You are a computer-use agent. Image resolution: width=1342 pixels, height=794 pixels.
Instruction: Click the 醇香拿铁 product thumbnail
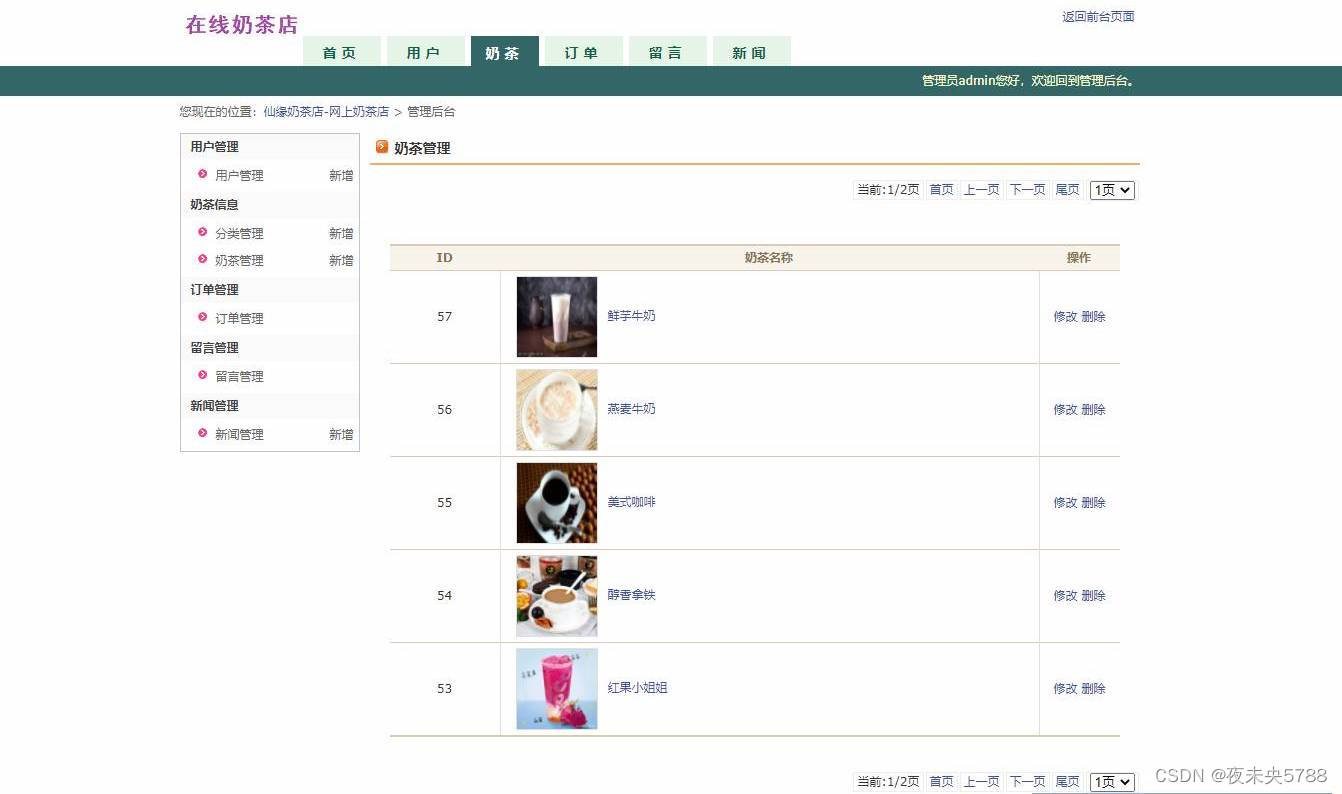coord(557,595)
